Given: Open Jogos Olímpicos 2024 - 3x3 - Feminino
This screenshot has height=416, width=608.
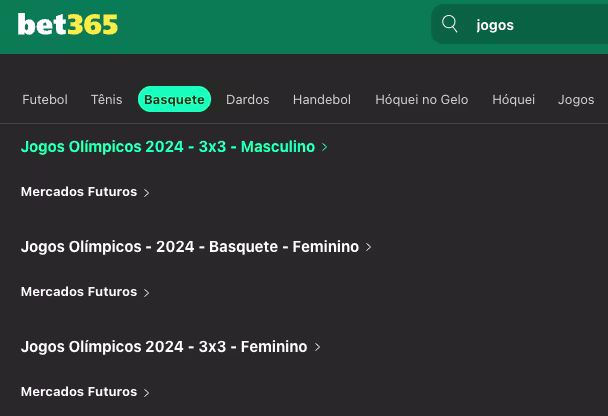Looking at the screenshot, I should click(164, 347).
